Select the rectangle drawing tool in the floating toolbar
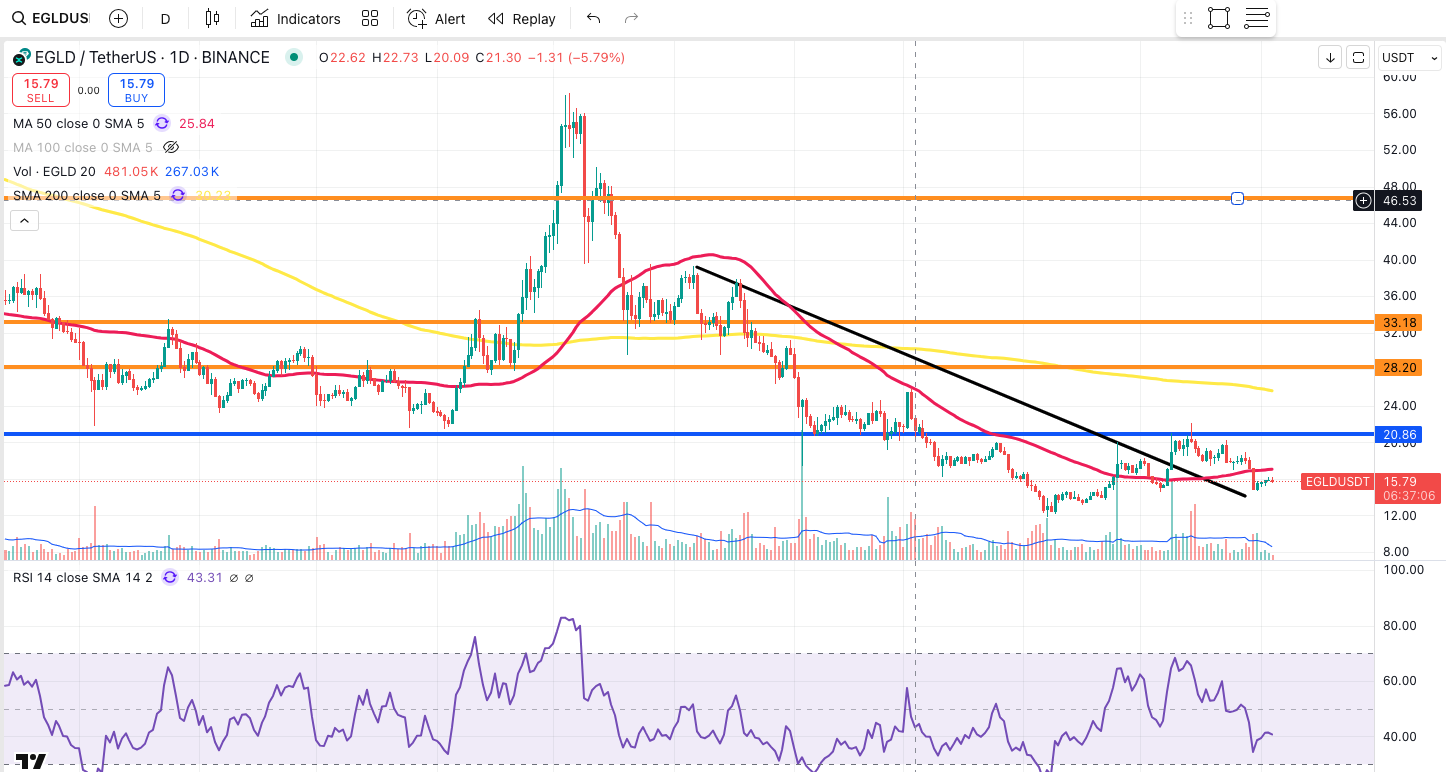Image resolution: width=1446 pixels, height=772 pixels. click(1218, 18)
